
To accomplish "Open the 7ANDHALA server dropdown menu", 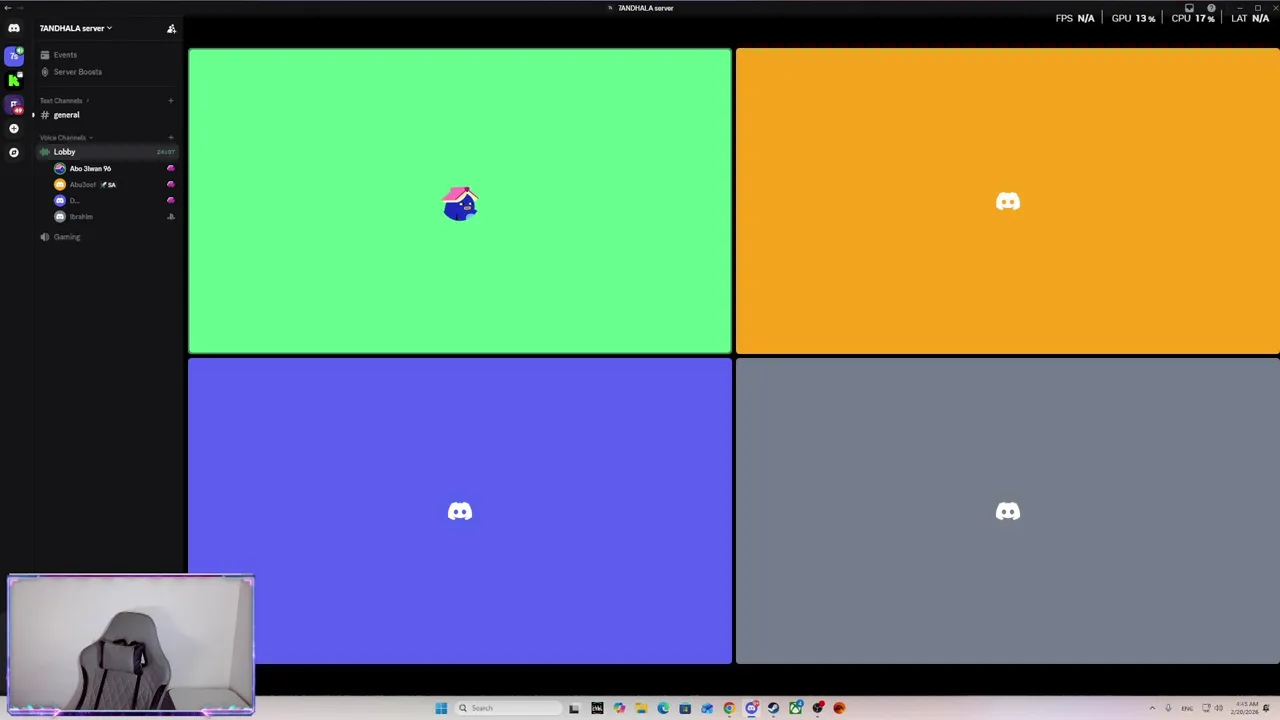I will coord(76,28).
